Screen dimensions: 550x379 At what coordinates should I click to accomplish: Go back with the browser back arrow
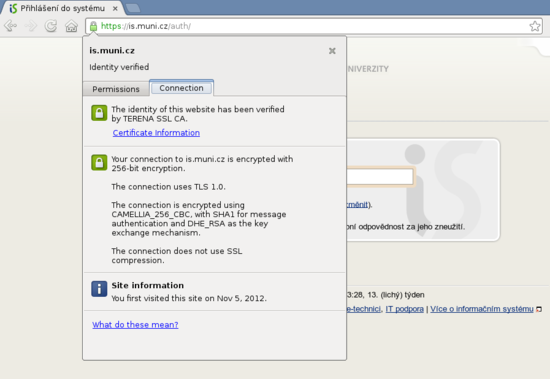(x=11, y=26)
